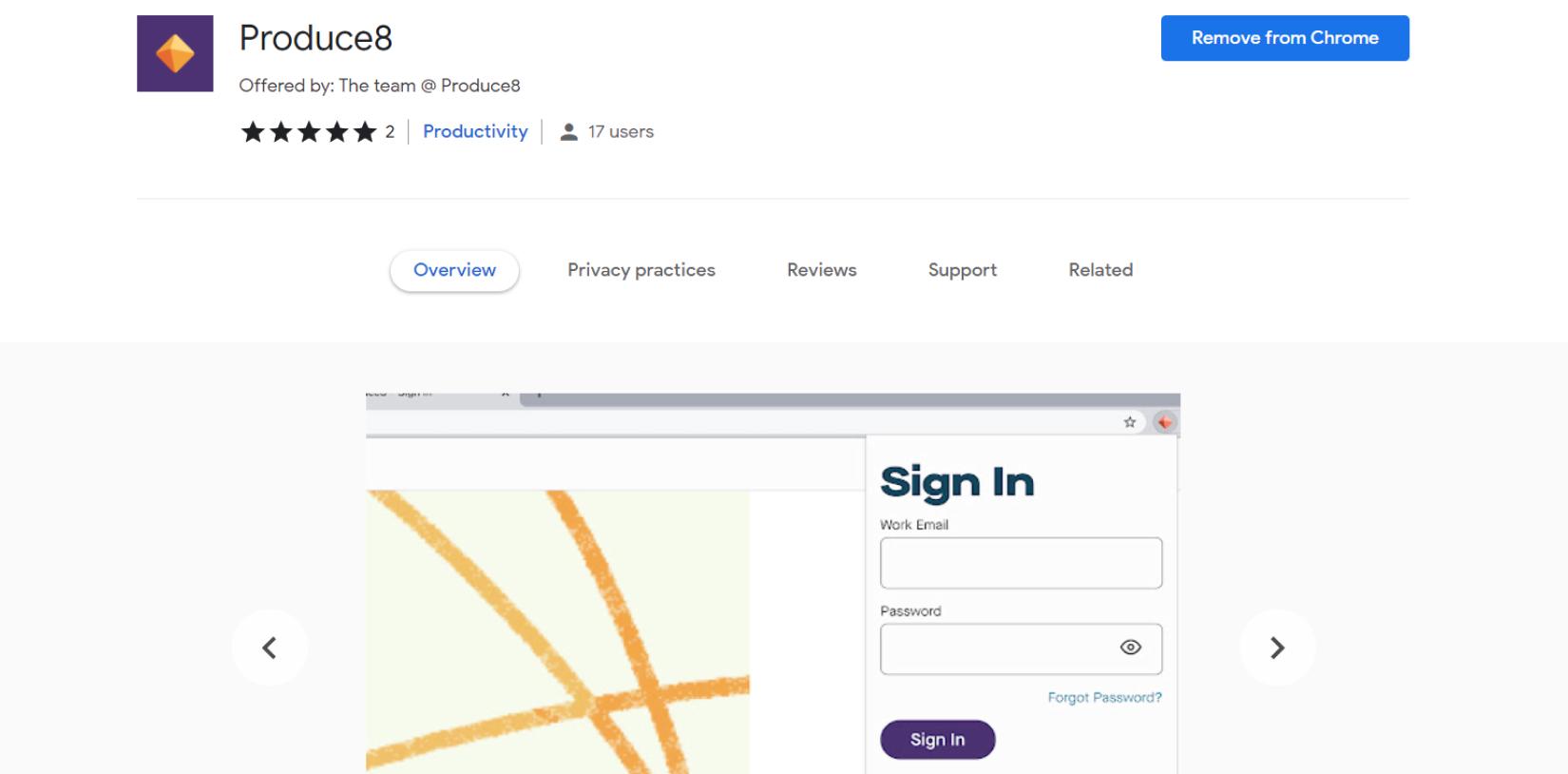Click the bookmark star in the screenshot
The width and height of the screenshot is (1568, 774).
tap(1130, 422)
